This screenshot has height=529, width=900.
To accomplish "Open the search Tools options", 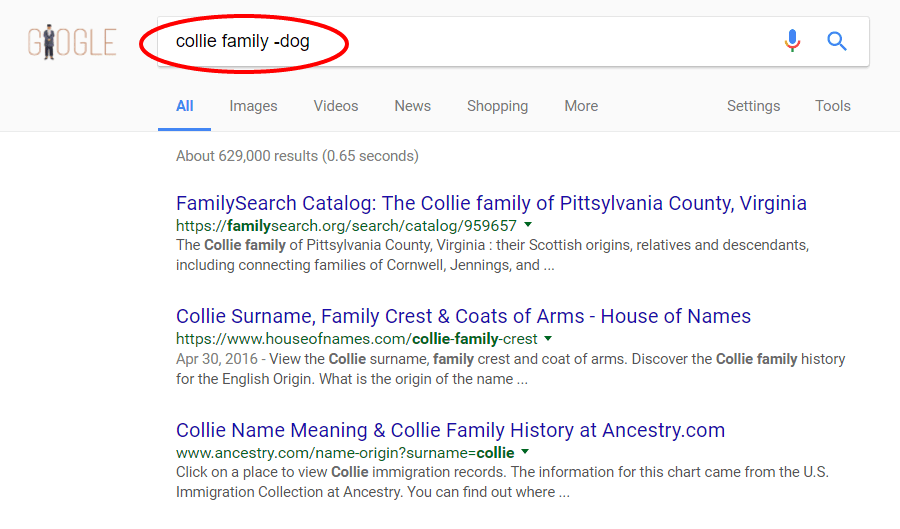I will tap(832, 106).
